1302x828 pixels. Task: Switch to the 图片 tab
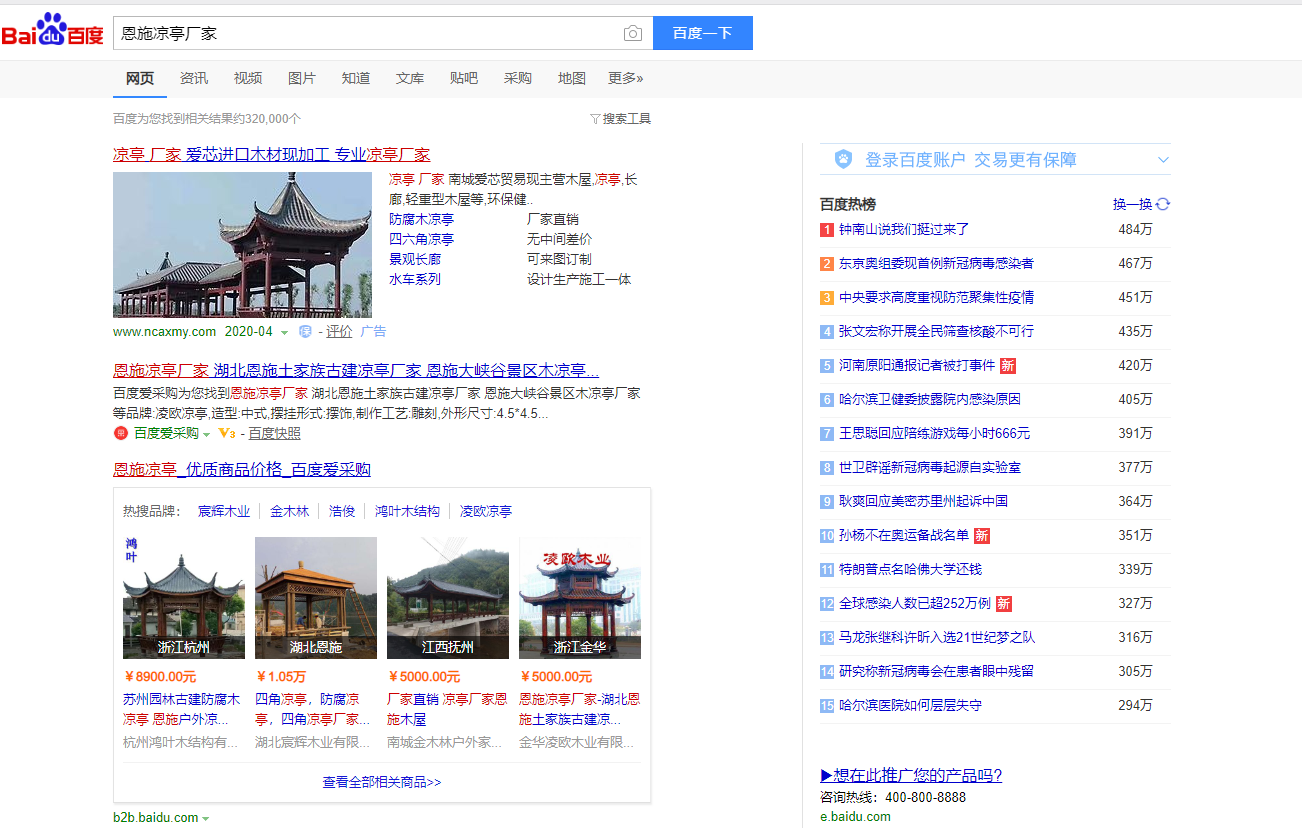[301, 78]
